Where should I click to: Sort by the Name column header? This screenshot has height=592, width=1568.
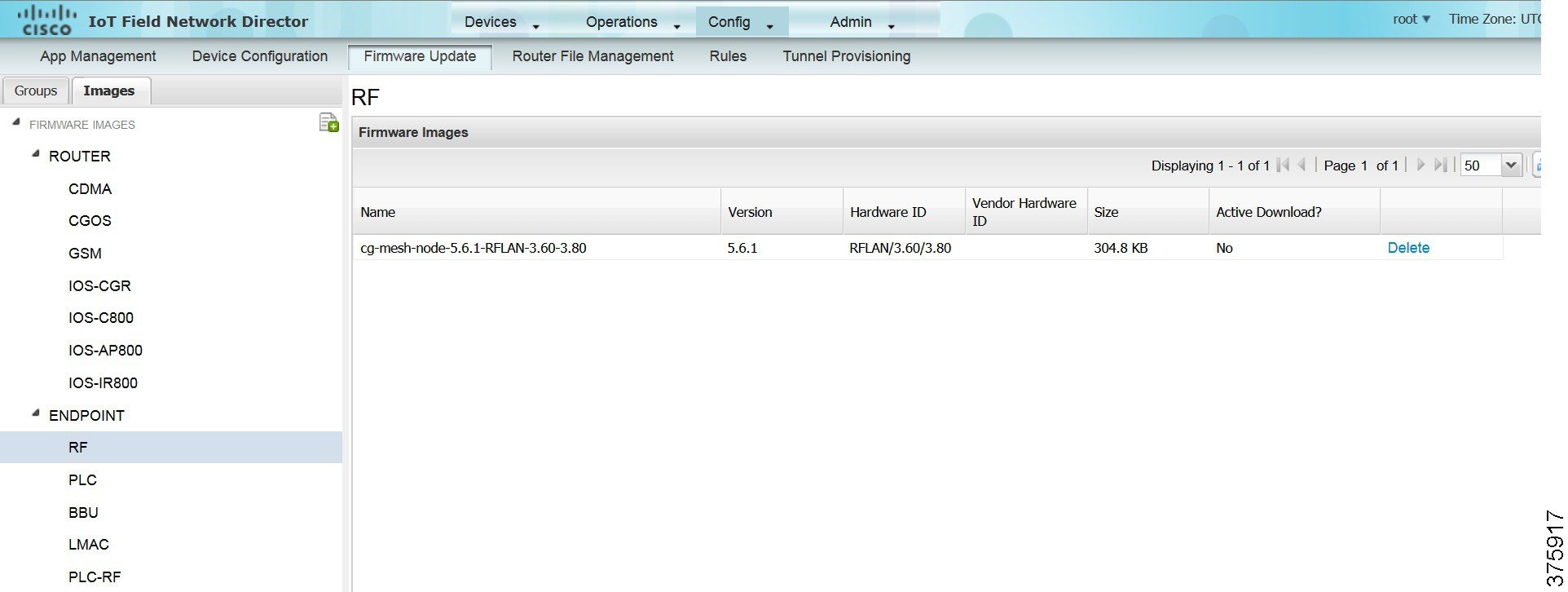click(537, 212)
